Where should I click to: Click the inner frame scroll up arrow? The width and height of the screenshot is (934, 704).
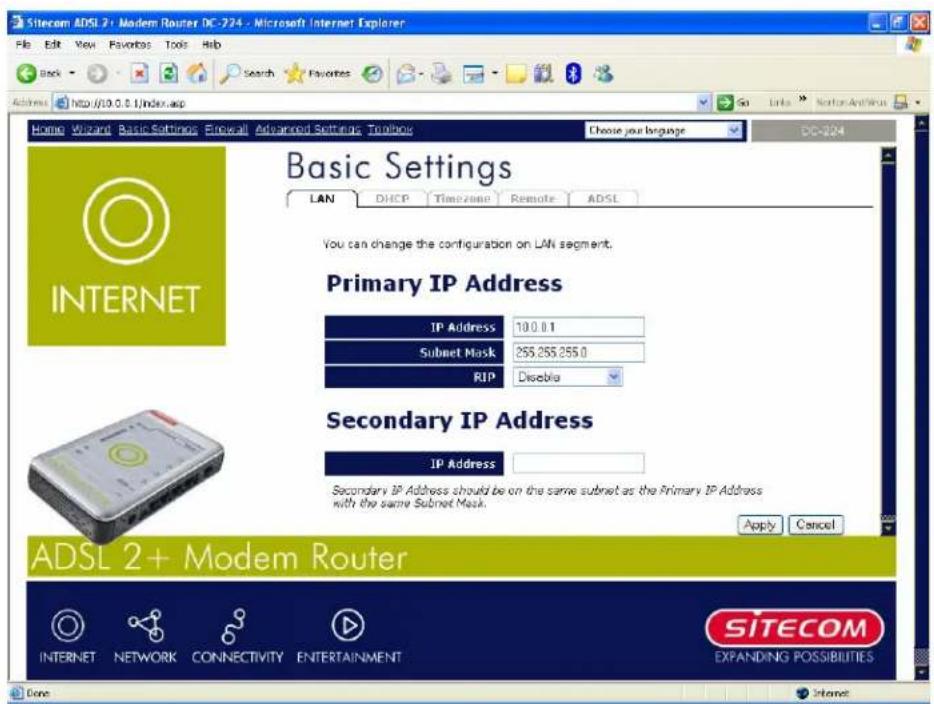888,156
